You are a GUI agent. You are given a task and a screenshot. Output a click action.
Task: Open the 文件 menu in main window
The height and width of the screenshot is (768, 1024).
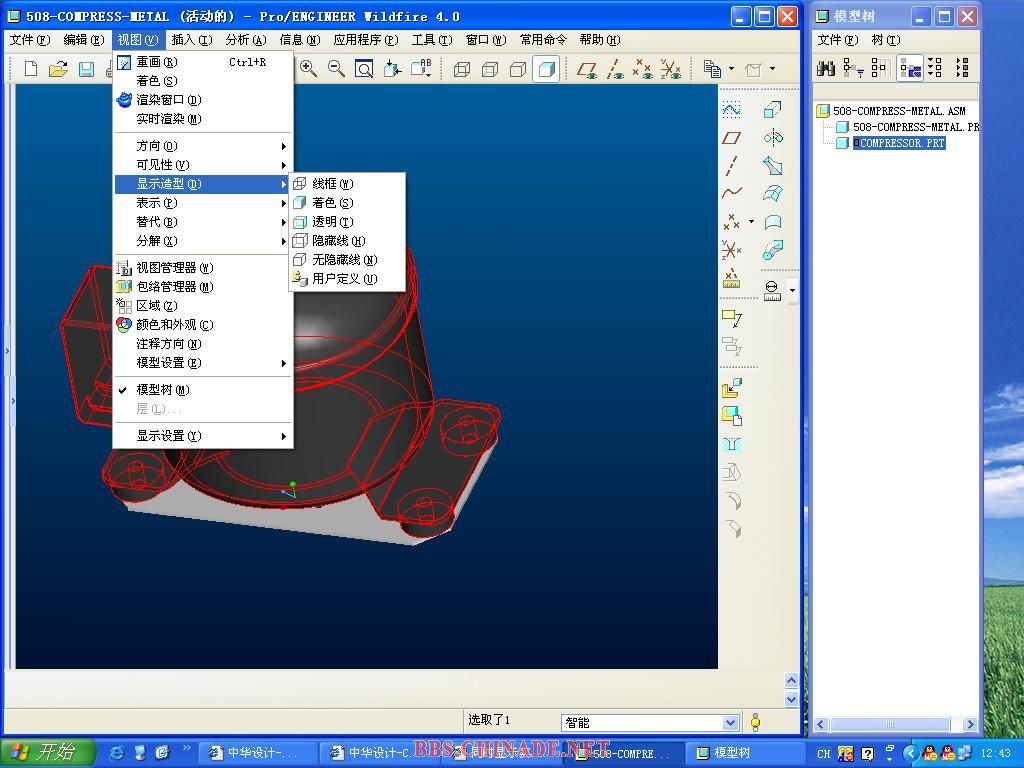coord(29,40)
